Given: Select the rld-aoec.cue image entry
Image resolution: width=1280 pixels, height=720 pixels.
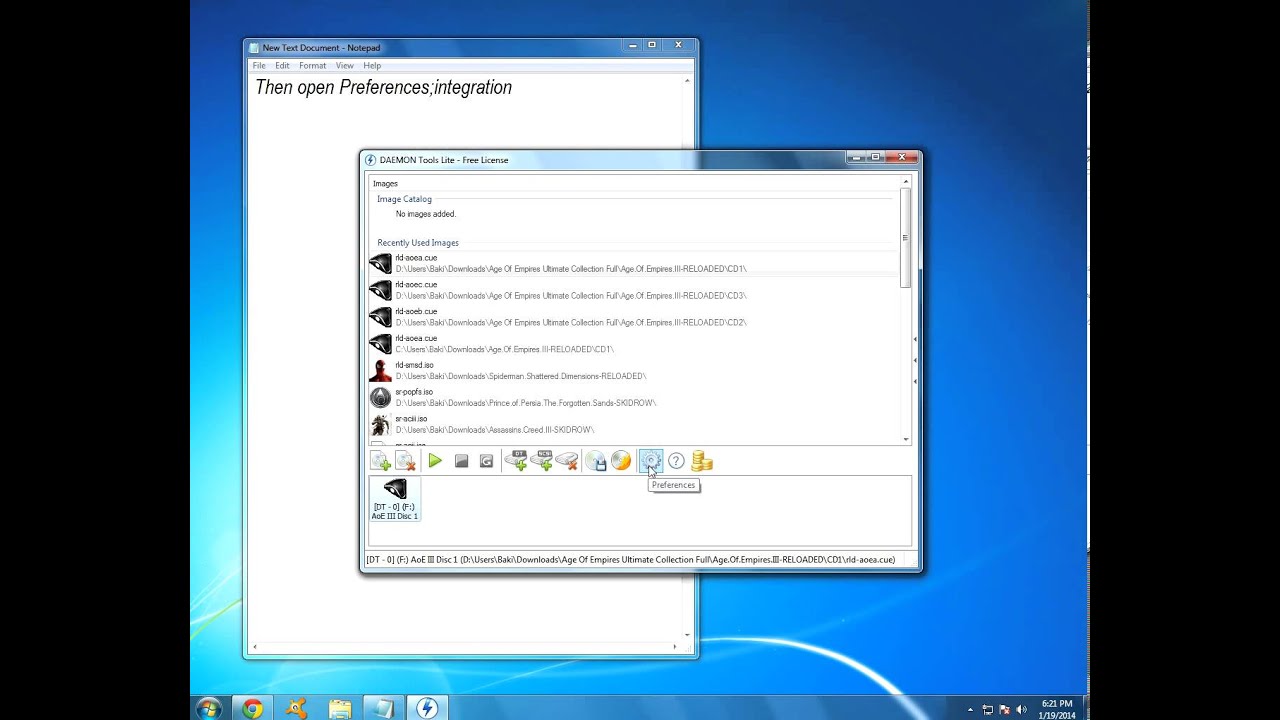Looking at the screenshot, I should (x=634, y=290).
